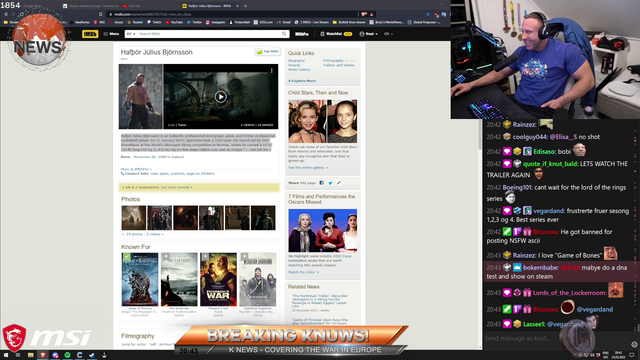
Task: Click See more awards link
Action: pos(177,187)
